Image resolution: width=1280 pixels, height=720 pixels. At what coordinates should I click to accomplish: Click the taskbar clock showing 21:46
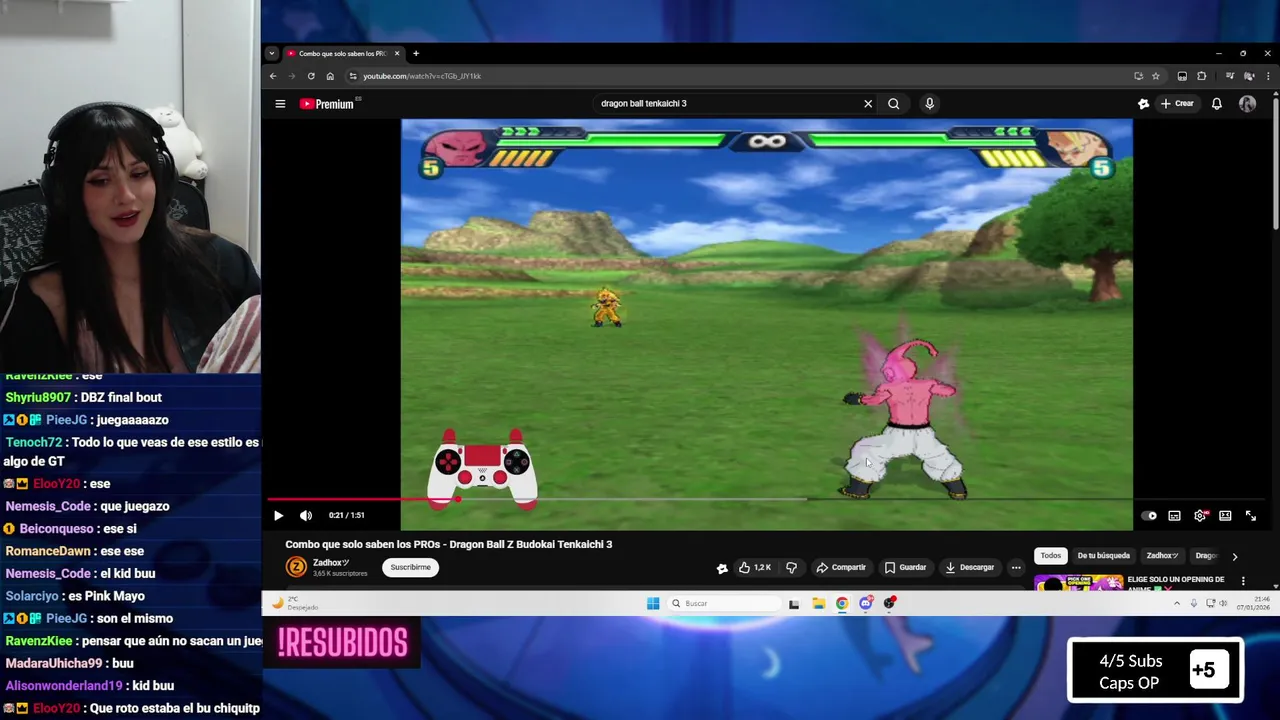pos(1253,603)
